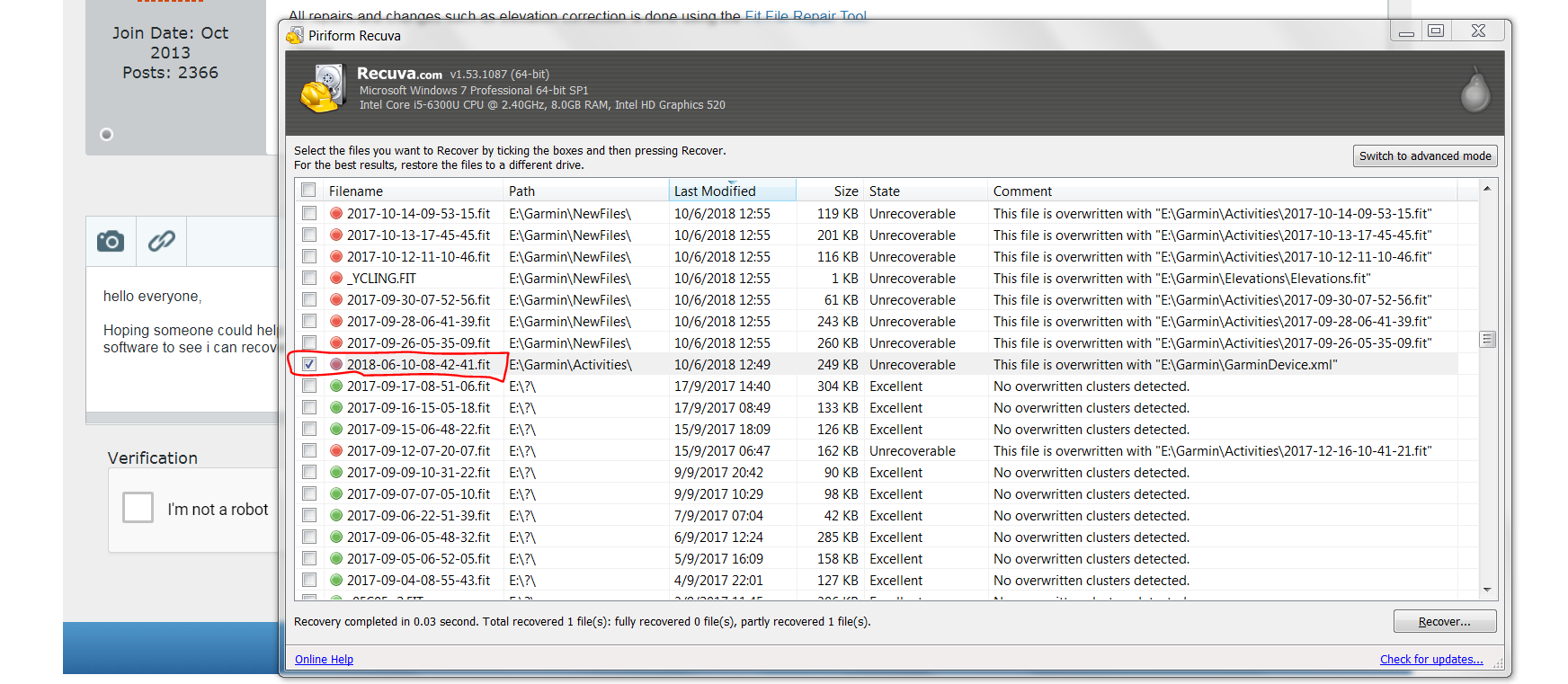The height and width of the screenshot is (684, 1568).
Task: Sort list by State column header
Action: [x=925, y=191]
